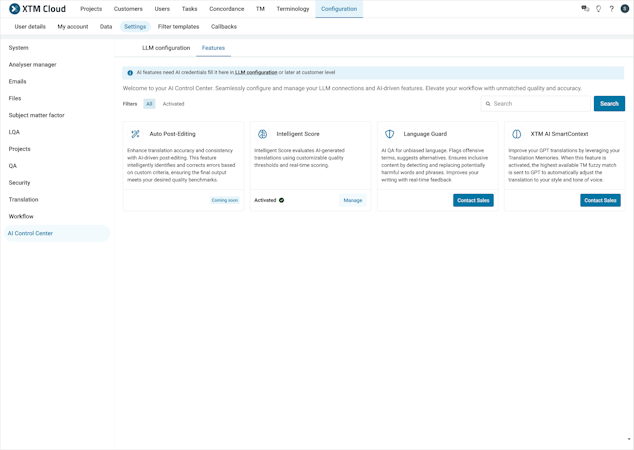Open the Terminology top menu
634x450 pixels.
pyautogui.click(x=293, y=8)
